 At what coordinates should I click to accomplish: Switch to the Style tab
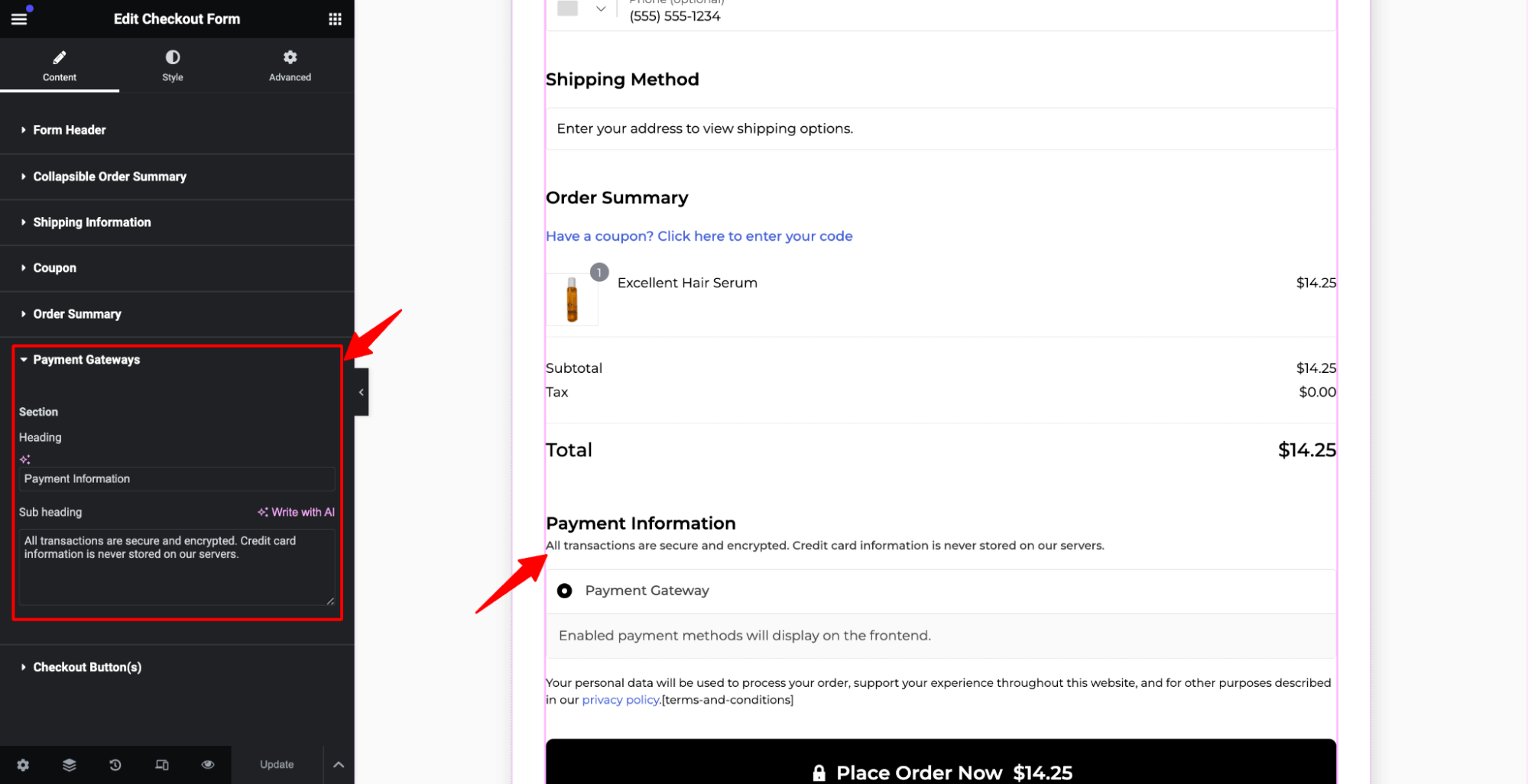172,65
